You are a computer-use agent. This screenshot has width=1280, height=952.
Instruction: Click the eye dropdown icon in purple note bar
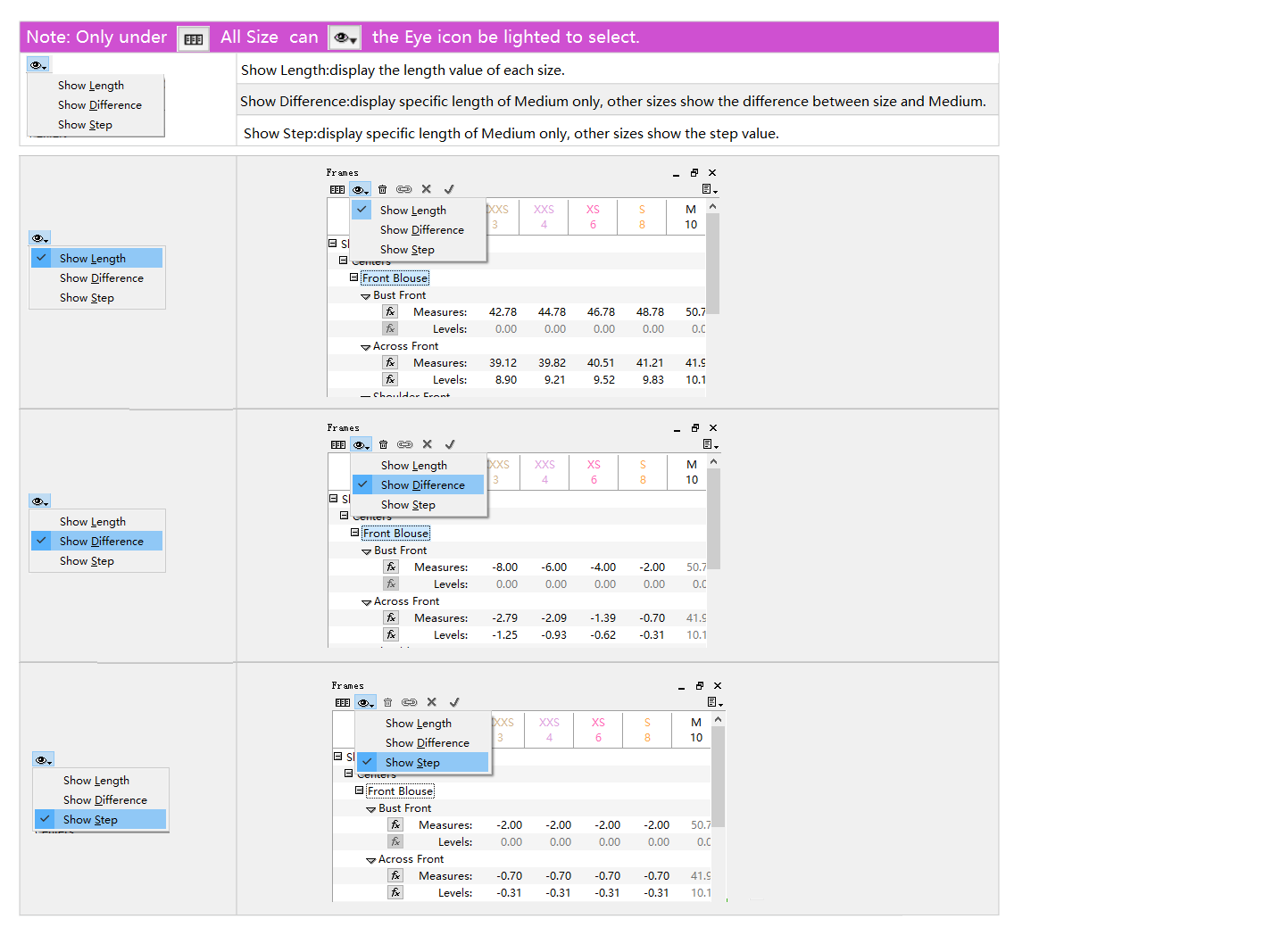click(345, 38)
